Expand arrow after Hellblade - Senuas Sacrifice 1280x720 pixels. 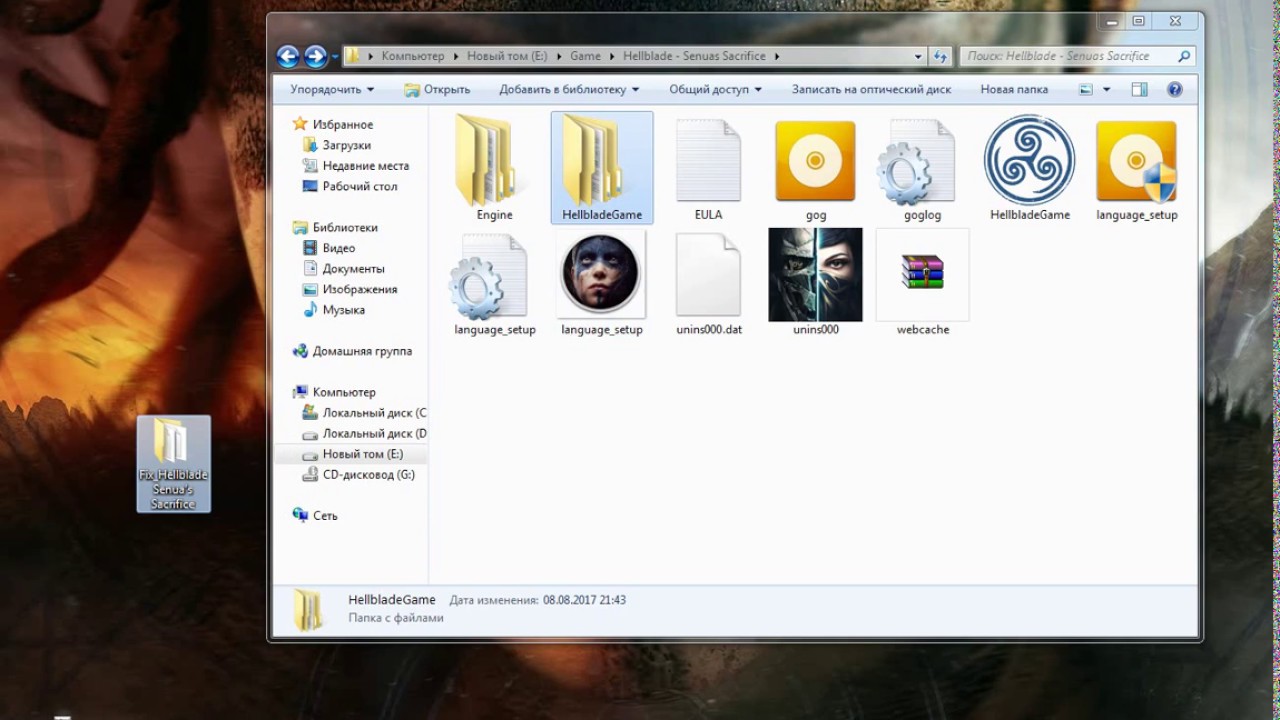coord(776,56)
